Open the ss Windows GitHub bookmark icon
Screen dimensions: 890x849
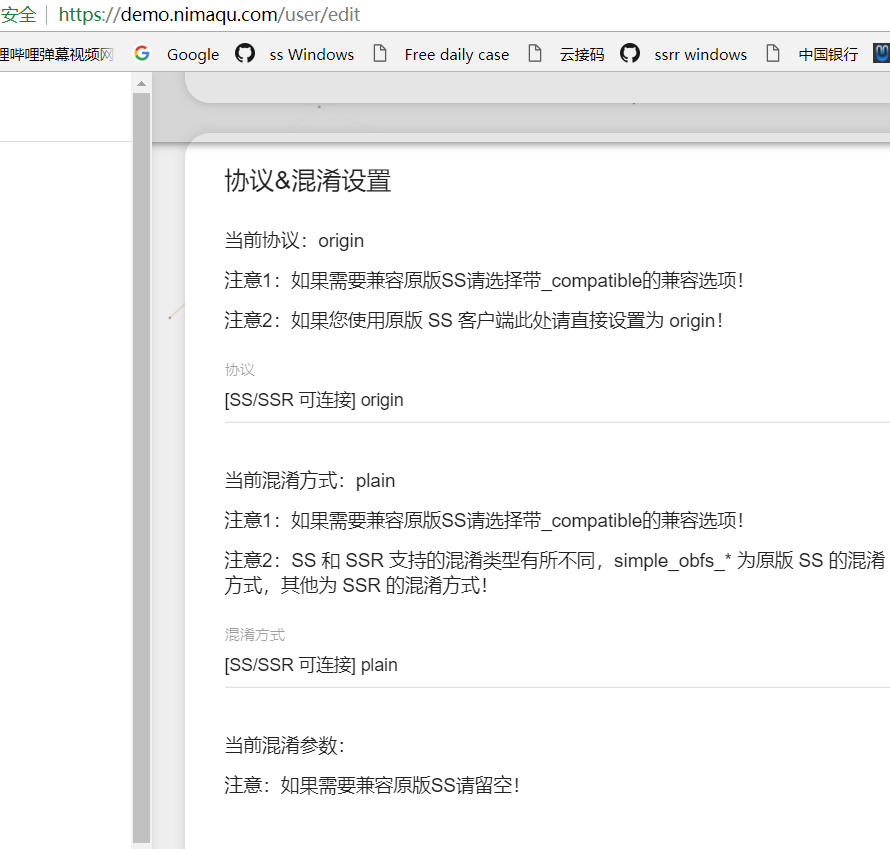click(x=245, y=53)
